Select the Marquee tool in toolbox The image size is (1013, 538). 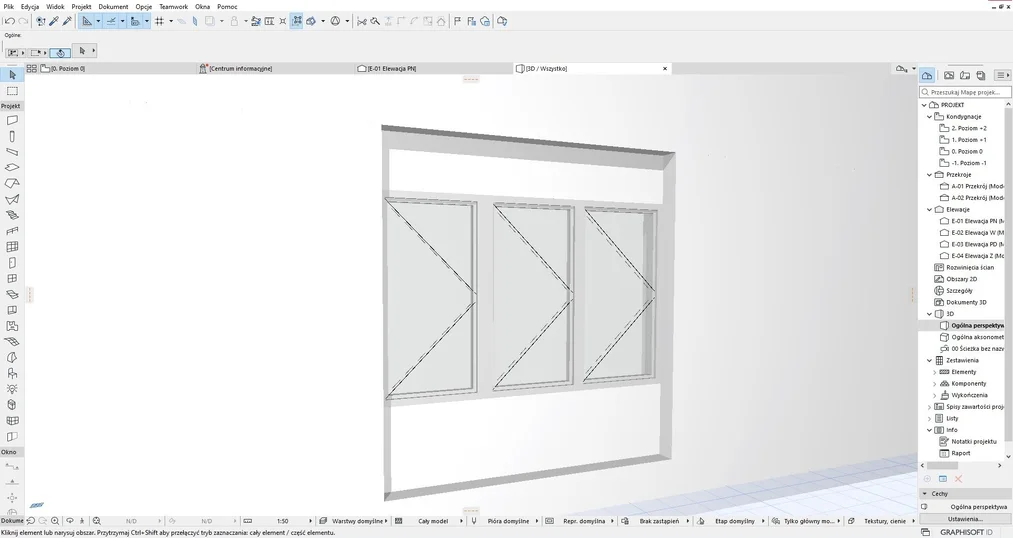tap(12, 91)
